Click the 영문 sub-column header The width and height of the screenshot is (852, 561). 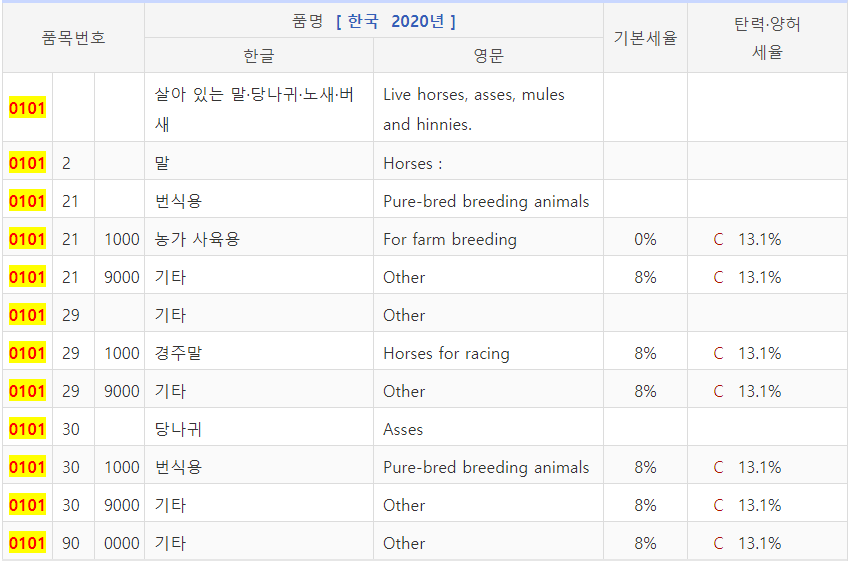(x=488, y=55)
